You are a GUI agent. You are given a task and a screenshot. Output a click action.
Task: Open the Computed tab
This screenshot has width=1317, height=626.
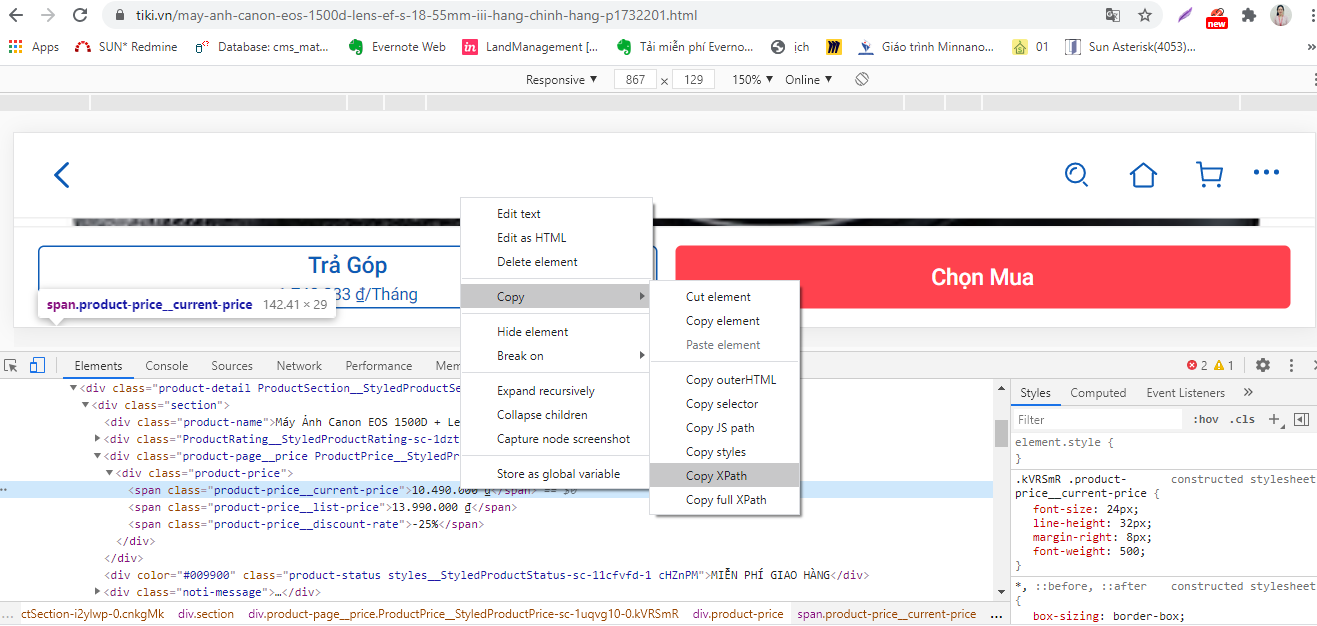[1098, 393]
